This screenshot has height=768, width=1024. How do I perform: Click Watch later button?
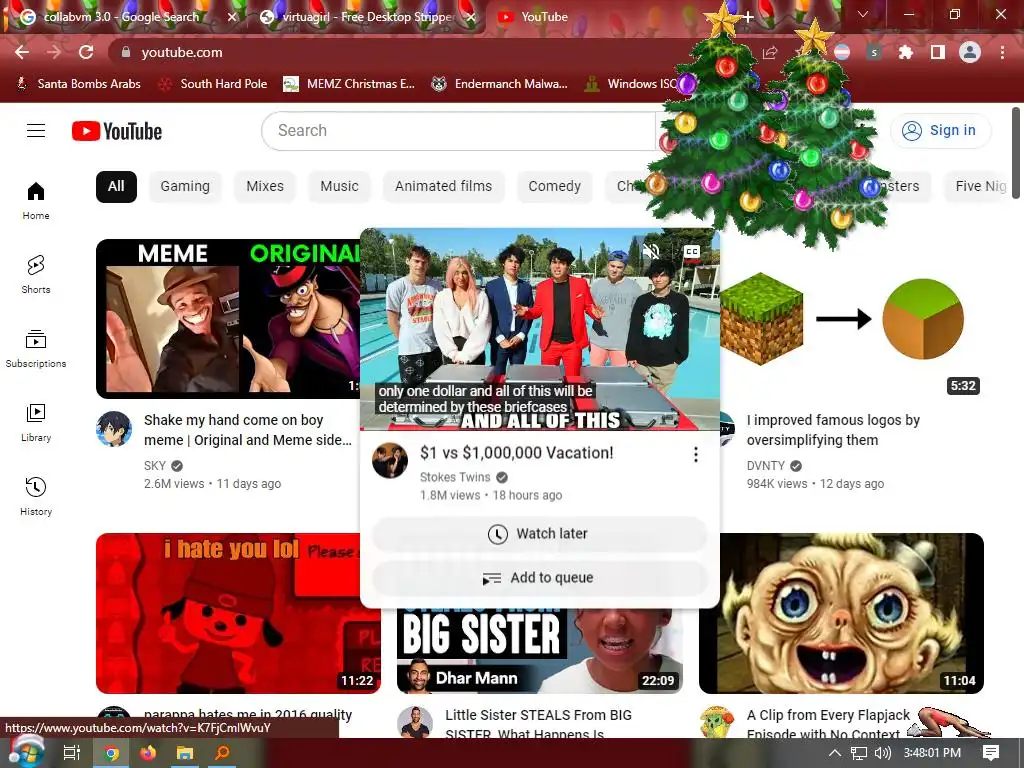click(539, 534)
